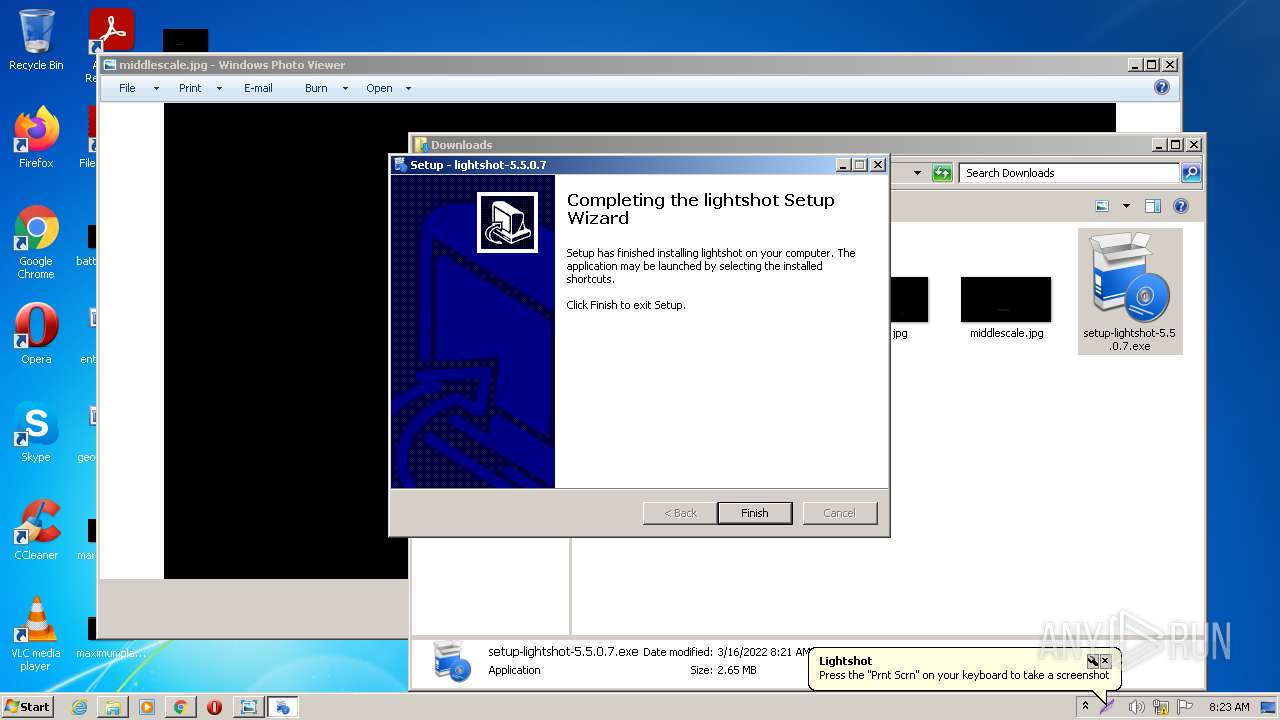Click Photo Viewer help icon
The height and width of the screenshot is (720, 1280).
coord(1161,87)
